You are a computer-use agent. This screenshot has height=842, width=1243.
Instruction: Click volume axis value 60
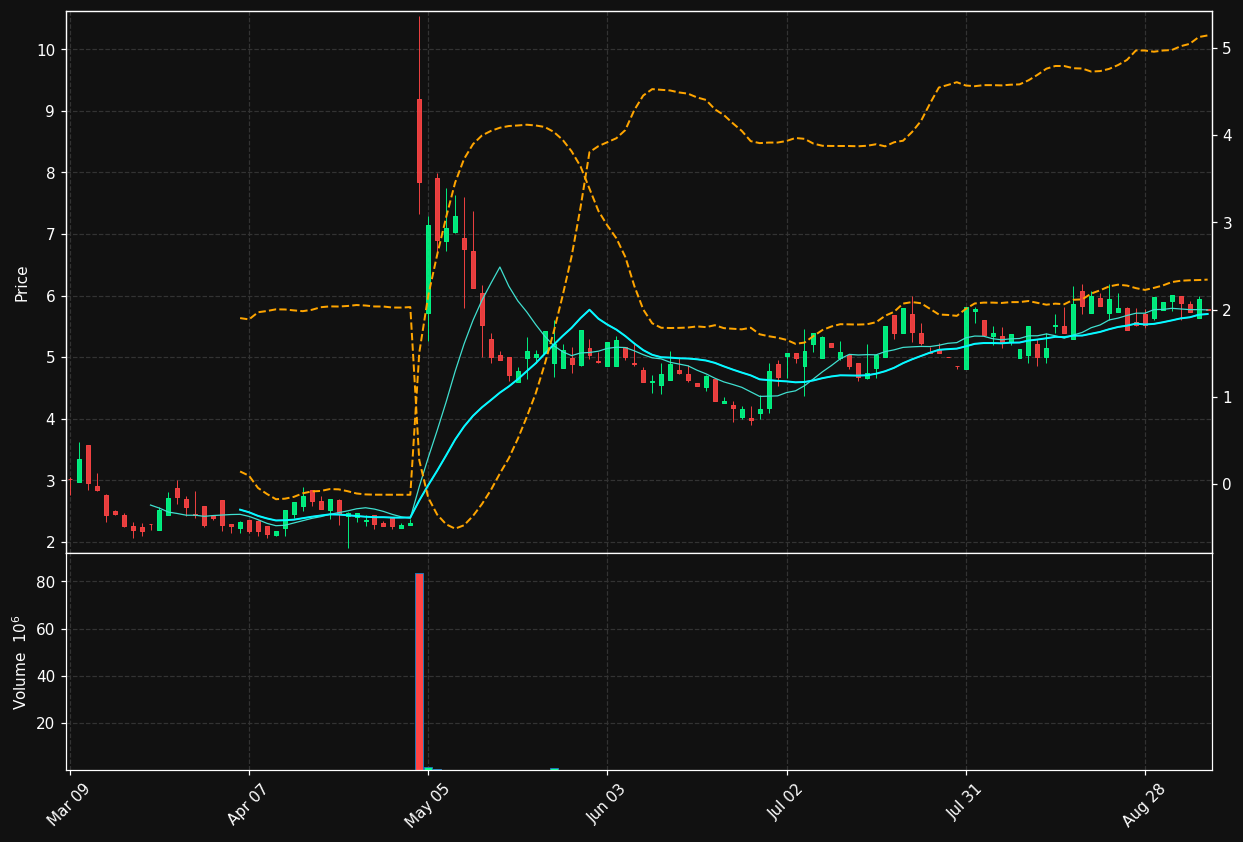coord(47,629)
